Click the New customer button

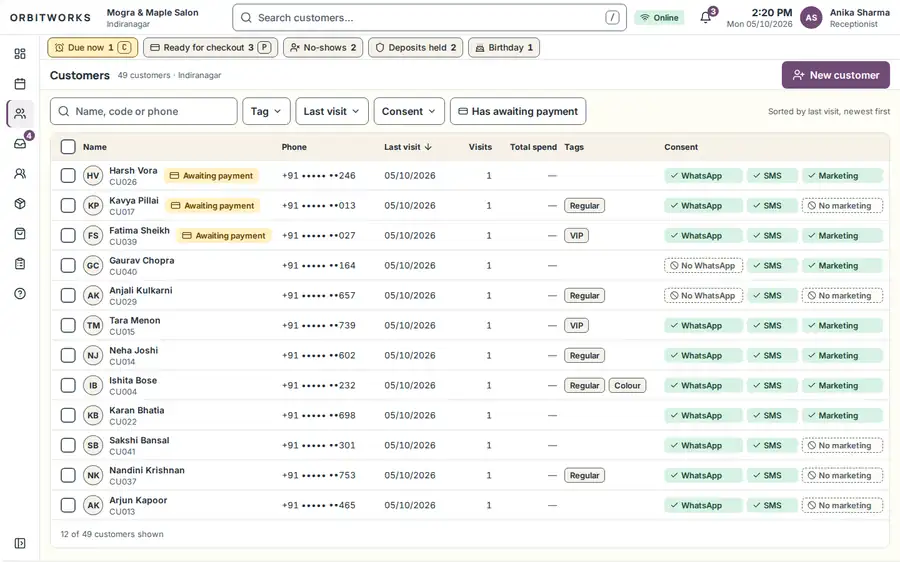pyautogui.click(x=836, y=75)
